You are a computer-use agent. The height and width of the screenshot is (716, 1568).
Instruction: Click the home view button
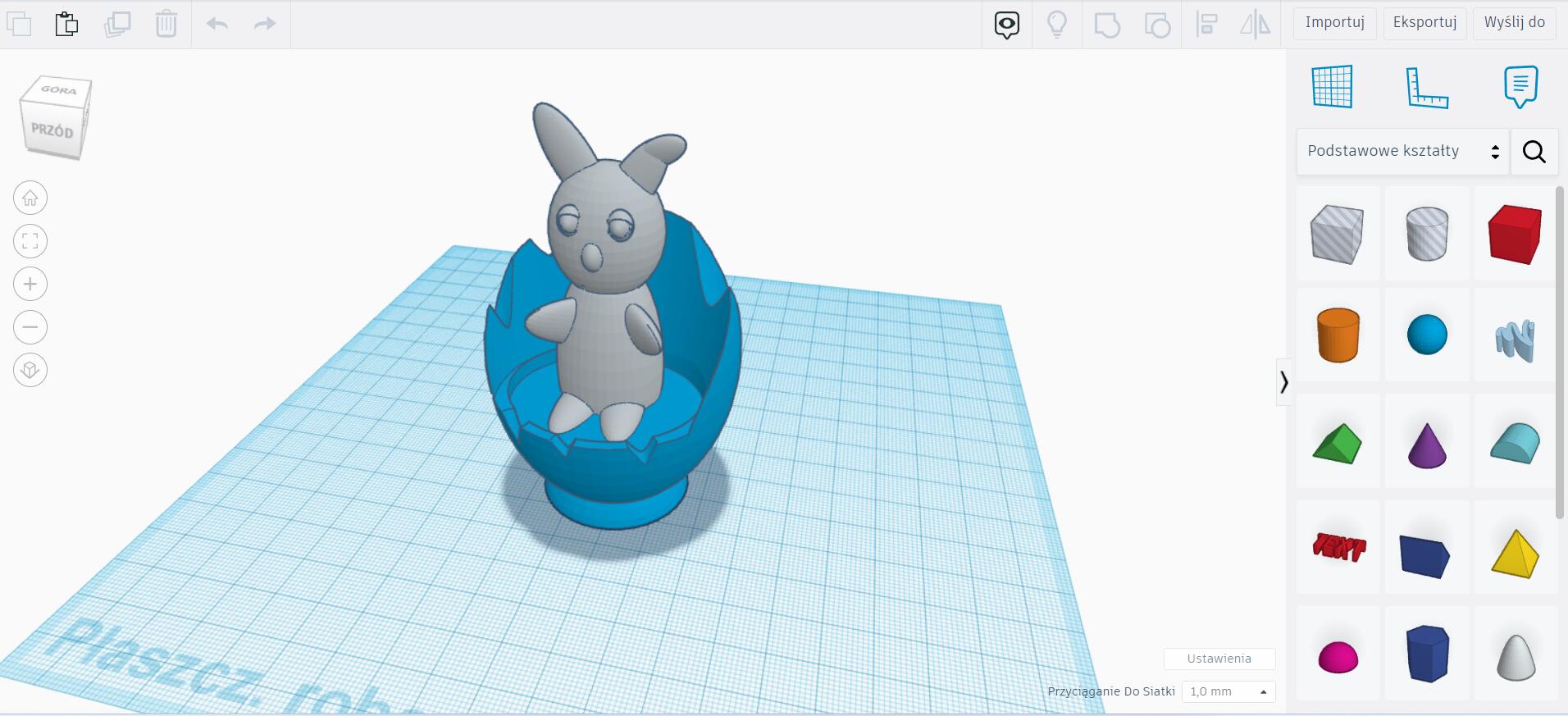pos(30,198)
